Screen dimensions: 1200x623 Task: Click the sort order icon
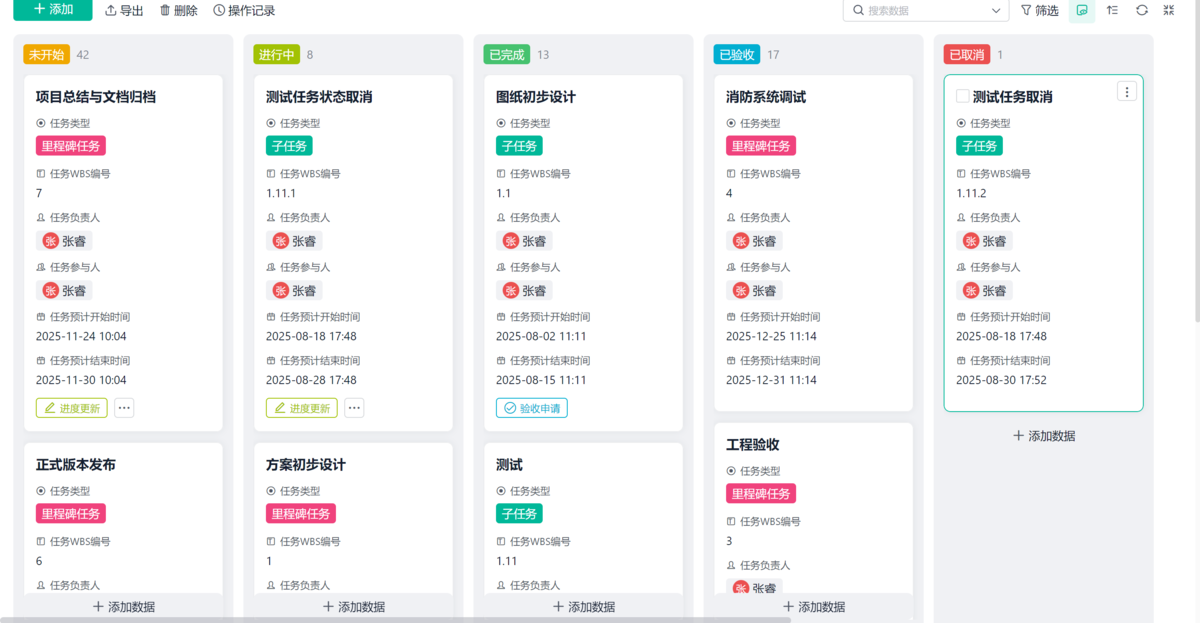(x=1112, y=10)
